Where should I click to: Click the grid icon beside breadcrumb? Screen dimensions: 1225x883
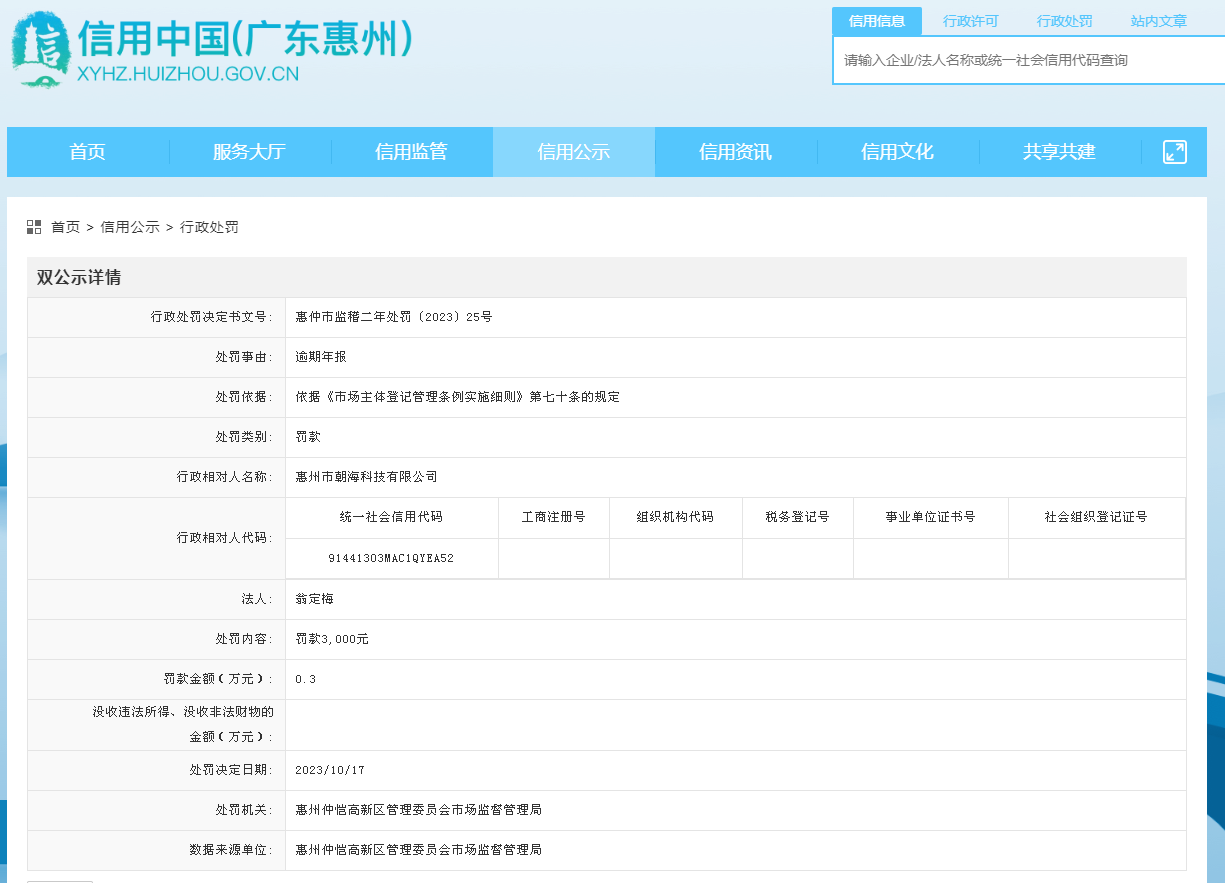[34, 227]
